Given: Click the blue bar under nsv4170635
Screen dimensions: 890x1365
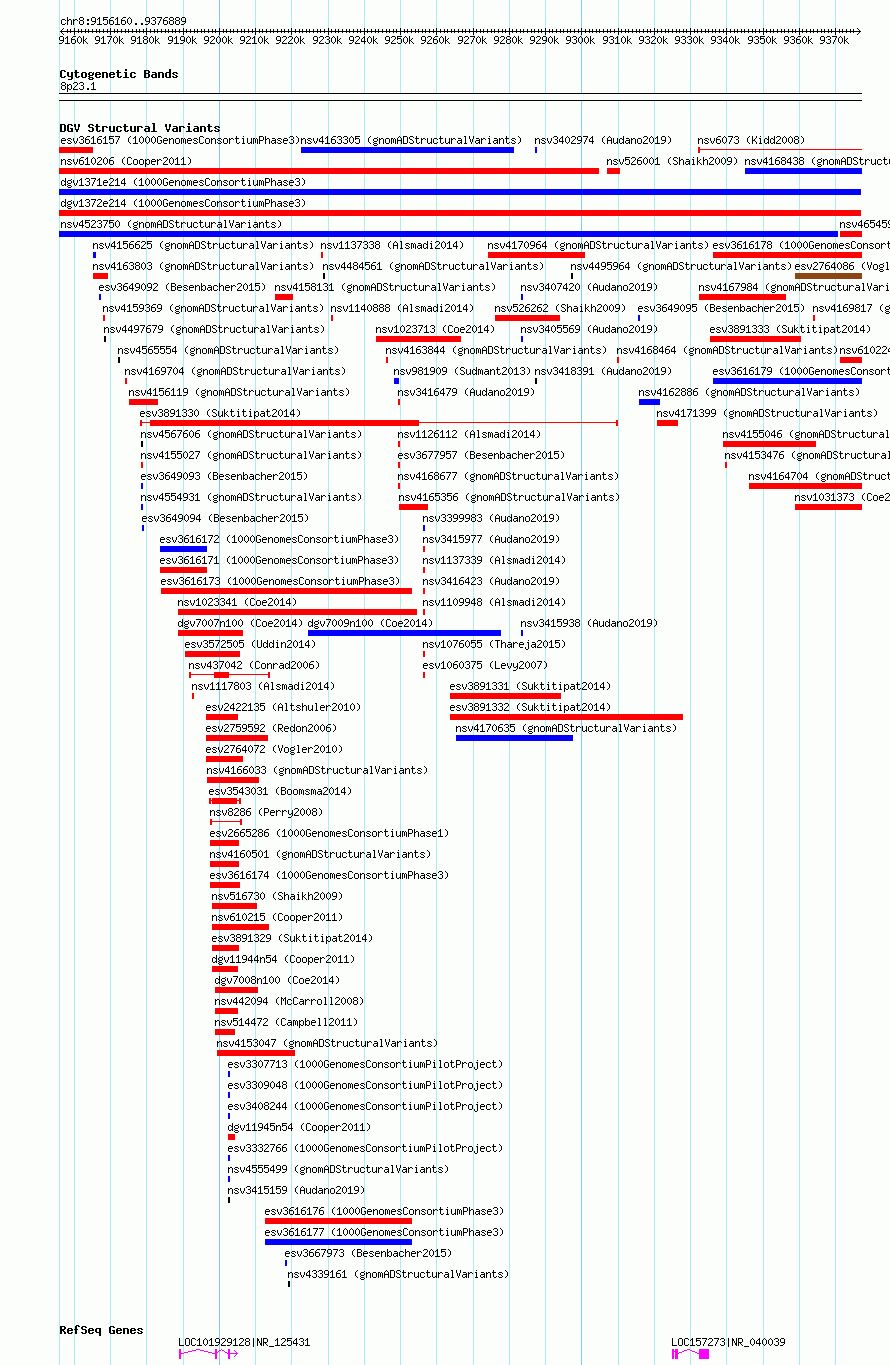Looking at the screenshot, I should coord(514,738).
